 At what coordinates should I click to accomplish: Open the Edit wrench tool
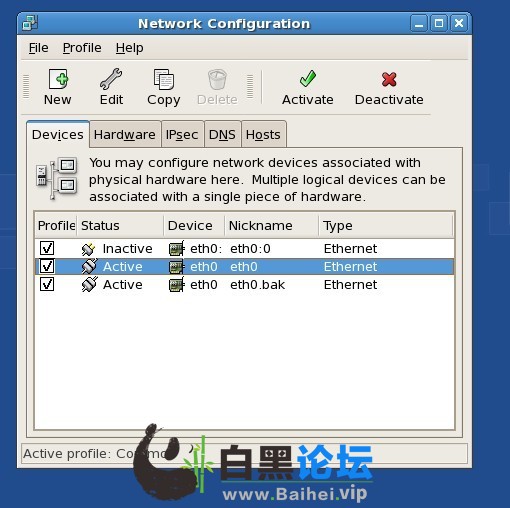pyautogui.click(x=111, y=79)
